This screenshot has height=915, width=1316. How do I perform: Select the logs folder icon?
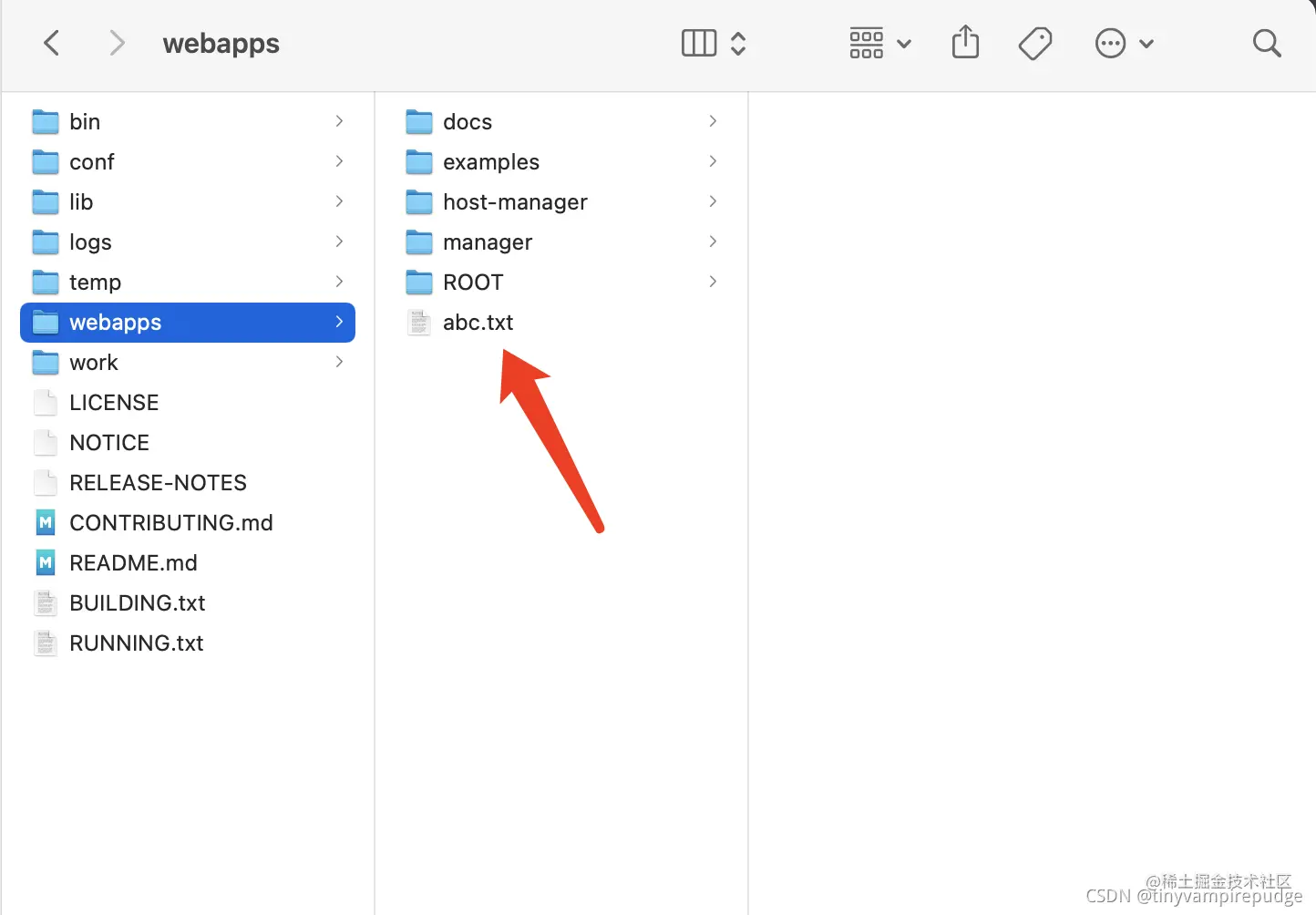pyautogui.click(x=46, y=242)
